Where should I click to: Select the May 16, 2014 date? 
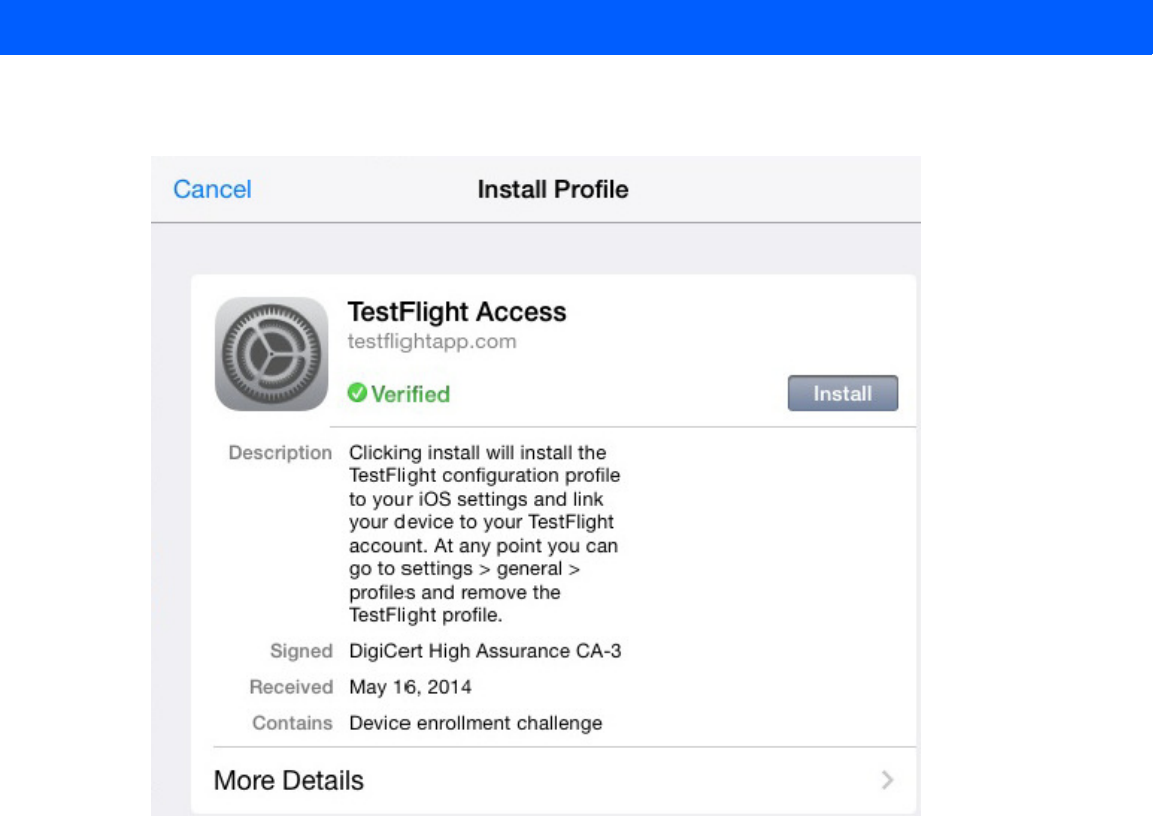point(410,687)
